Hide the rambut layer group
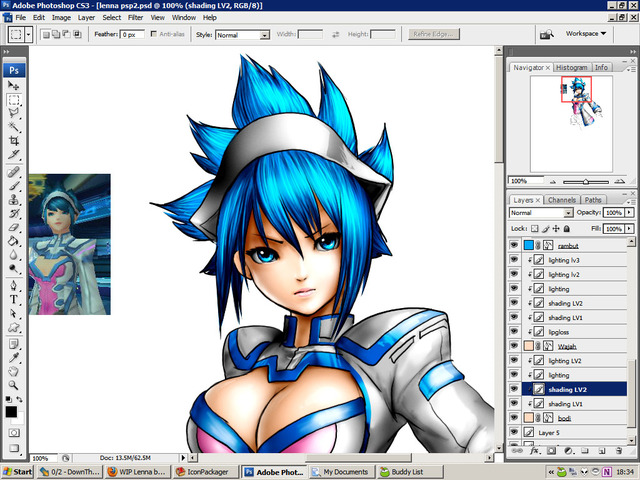The width and height of the screenshot is (640, 480). pos(514,245)
